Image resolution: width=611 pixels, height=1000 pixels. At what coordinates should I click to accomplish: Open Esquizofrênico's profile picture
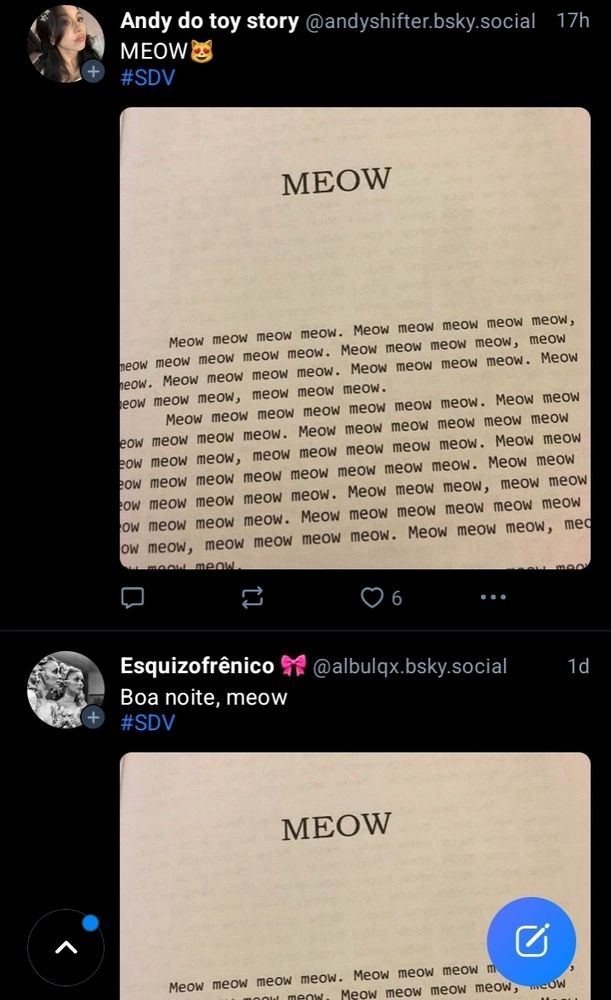[x=66, y=689]
